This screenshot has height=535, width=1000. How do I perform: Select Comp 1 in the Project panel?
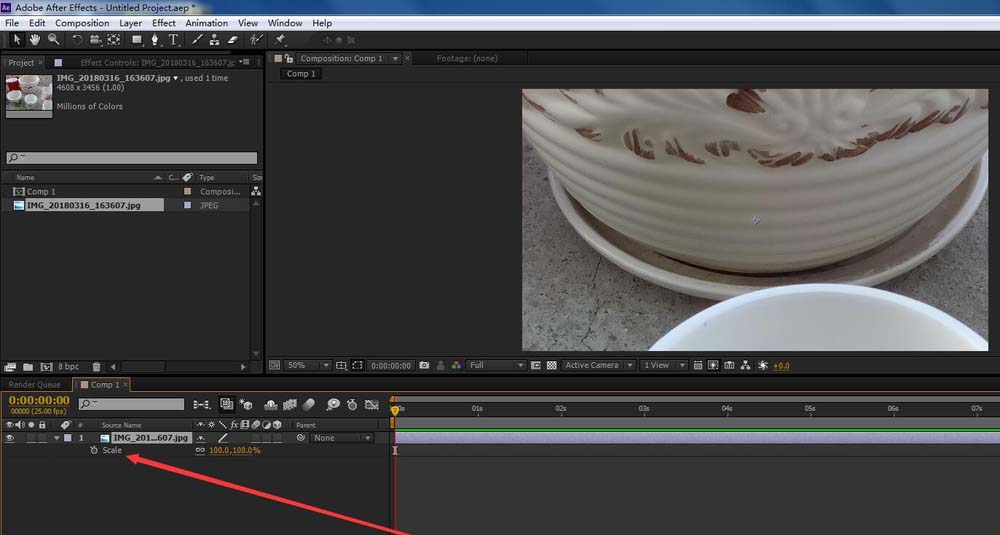[x=41, y=191]
